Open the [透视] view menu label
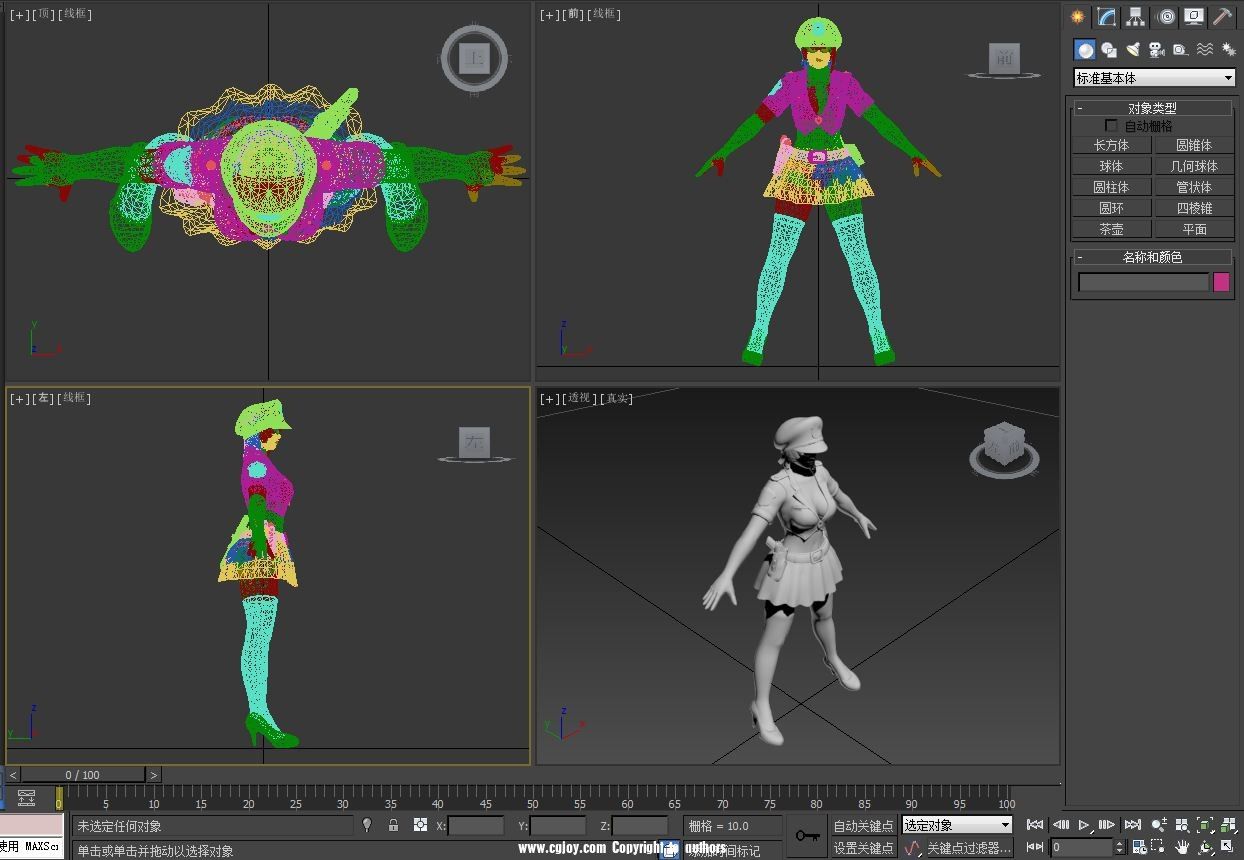The width and height of the screenshot is (1244, 860). coord(579,398)
